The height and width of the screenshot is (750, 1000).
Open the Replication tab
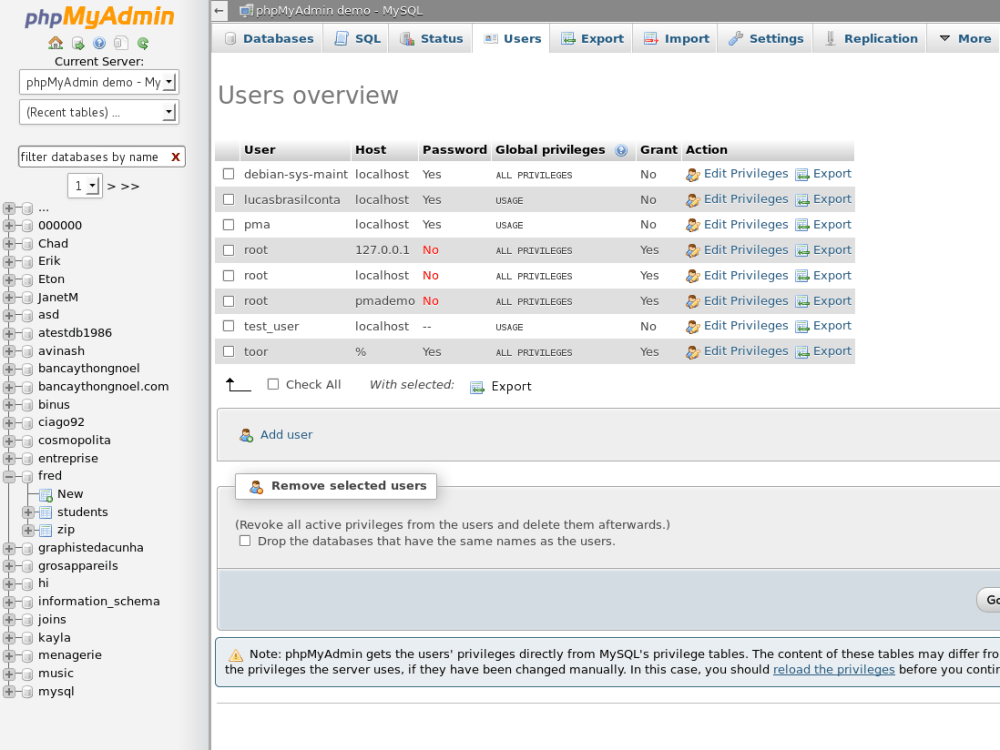point(870,38)
